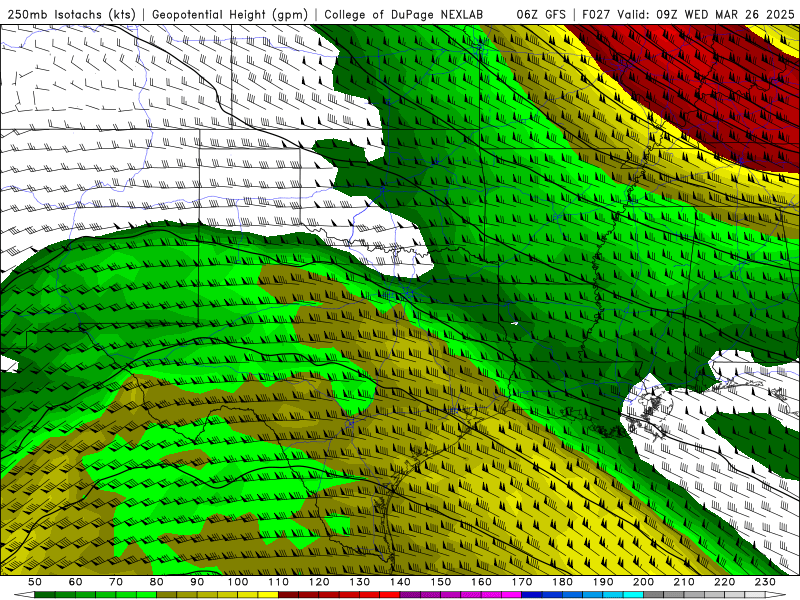
Task: Click the bright magenta swatch just before dark blue
Action: click(x=512, y=594)
